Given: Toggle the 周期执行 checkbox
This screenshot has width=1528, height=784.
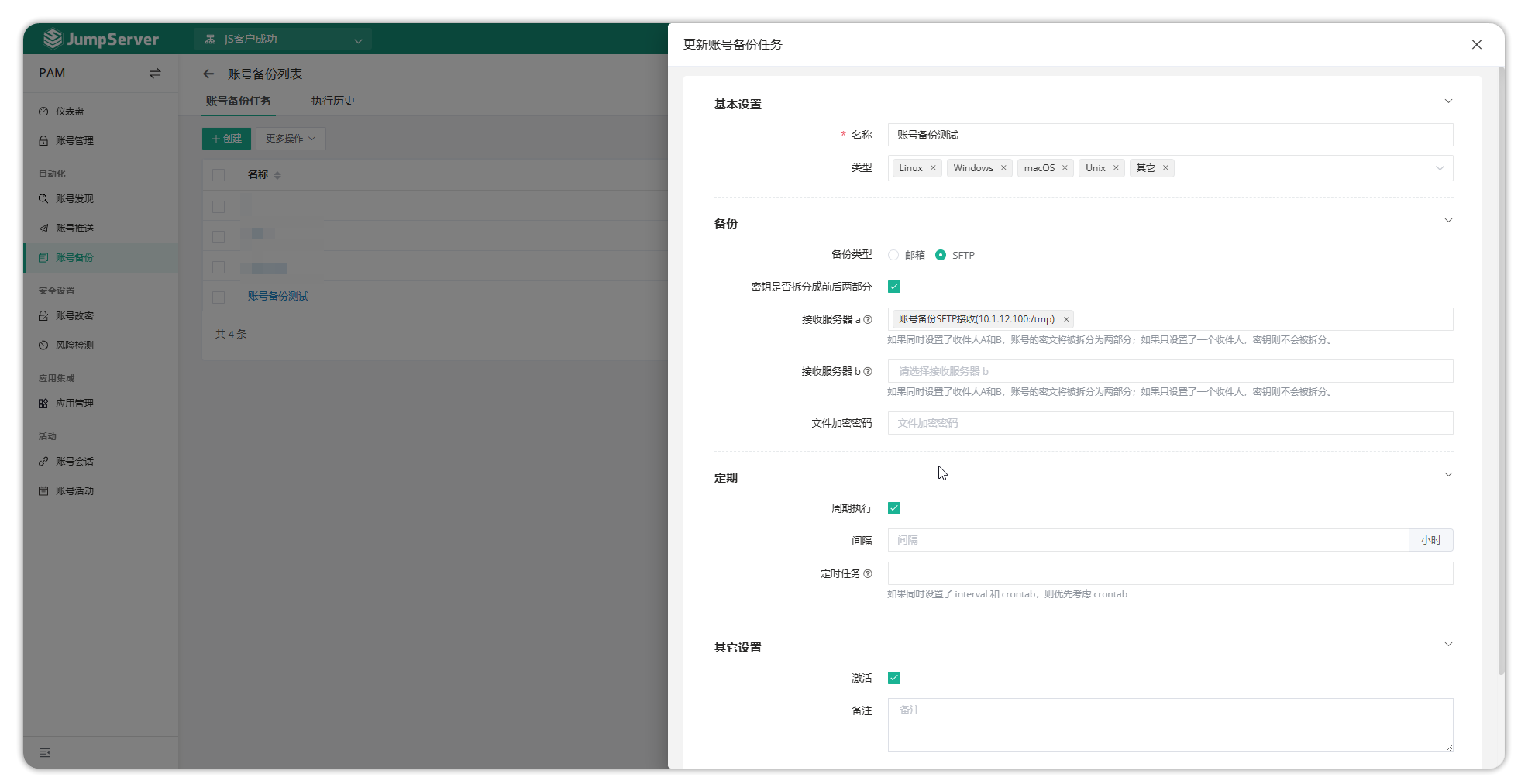Looking at the screenshot, I should pyautogui.click(x=894, y=508).
